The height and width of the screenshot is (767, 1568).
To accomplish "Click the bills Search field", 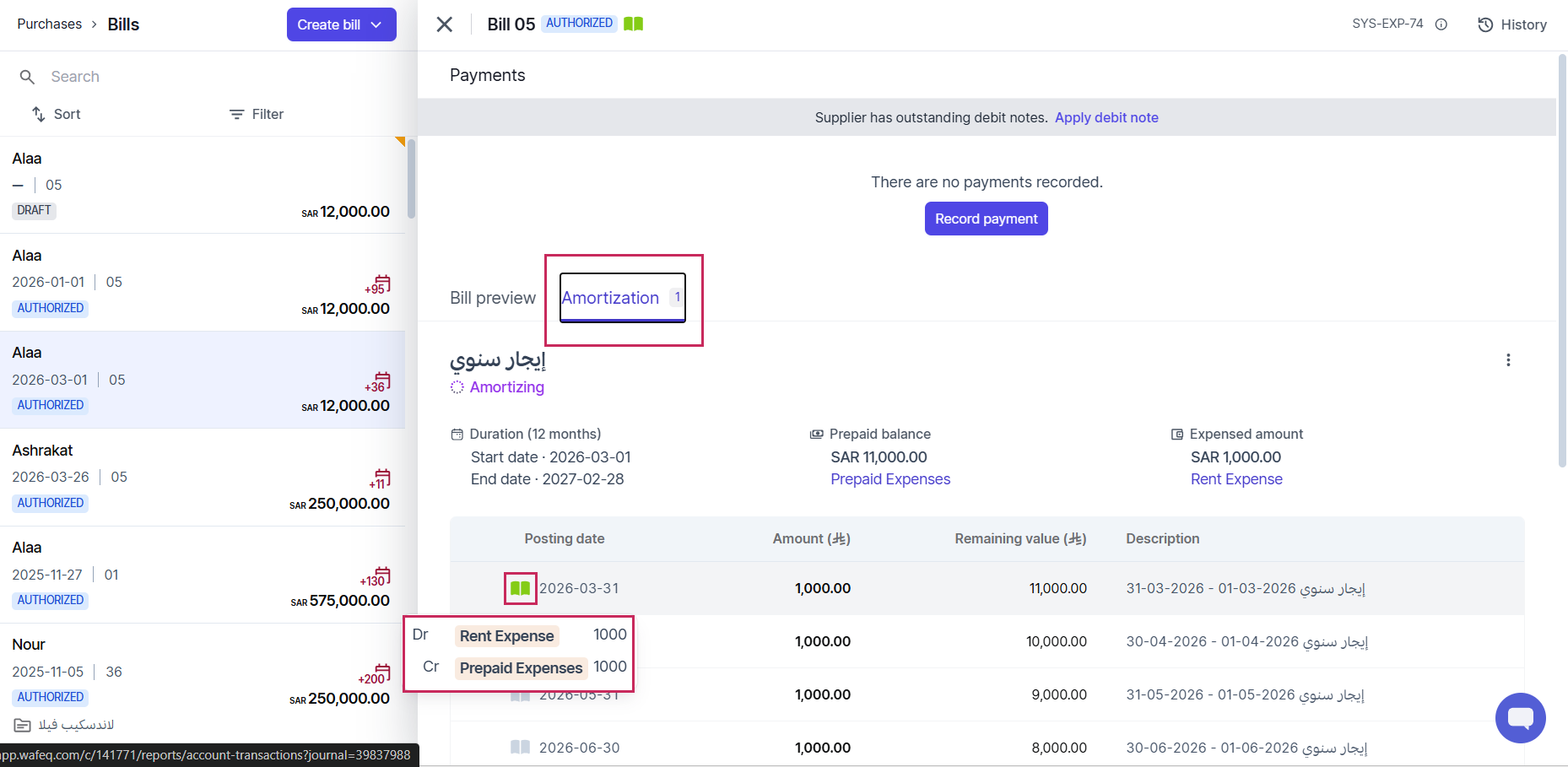I will [x=203, y=77].
